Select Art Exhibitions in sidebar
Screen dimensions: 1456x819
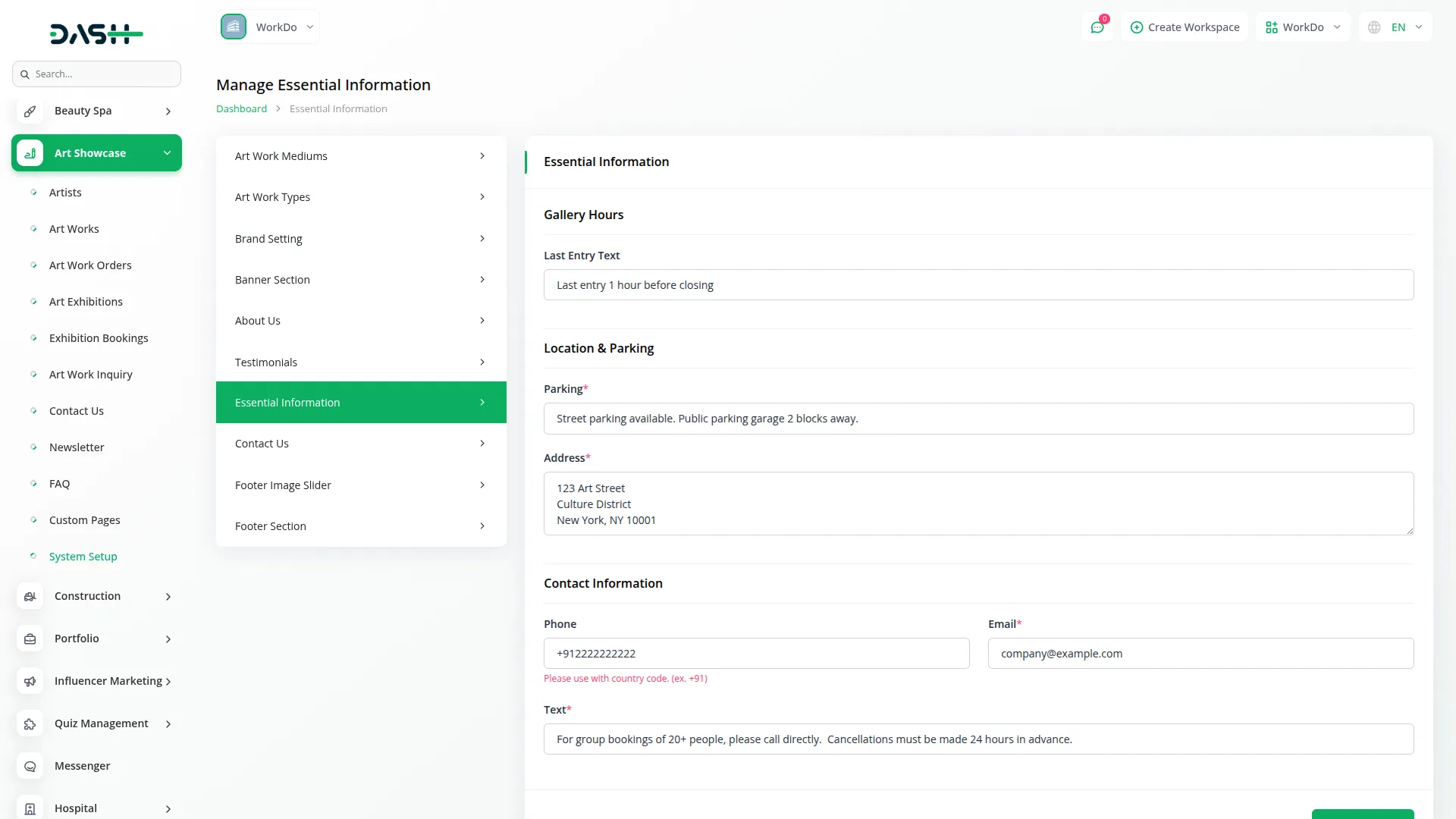pos(86,302)
